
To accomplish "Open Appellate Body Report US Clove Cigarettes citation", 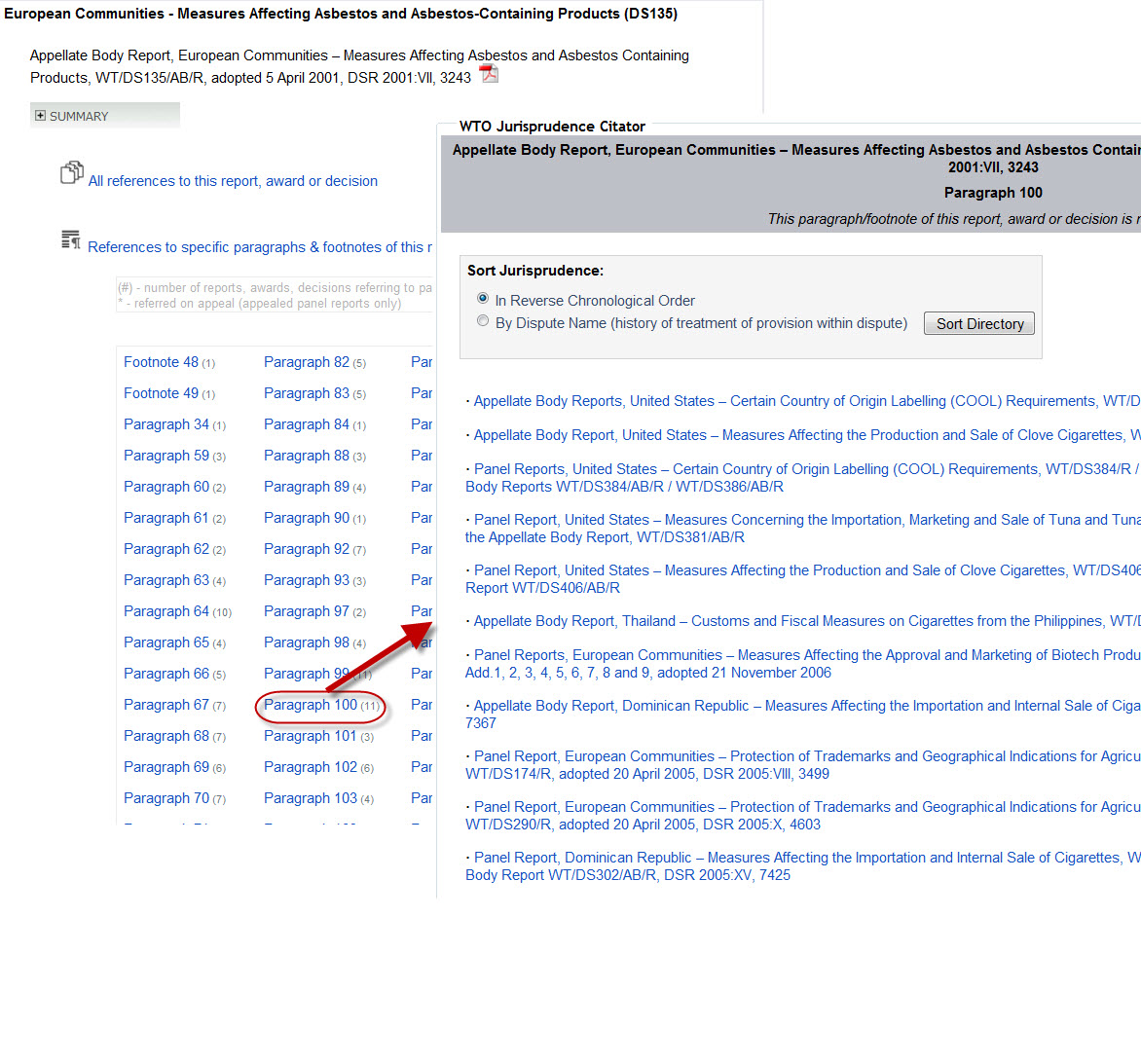I will coord(806,435).
